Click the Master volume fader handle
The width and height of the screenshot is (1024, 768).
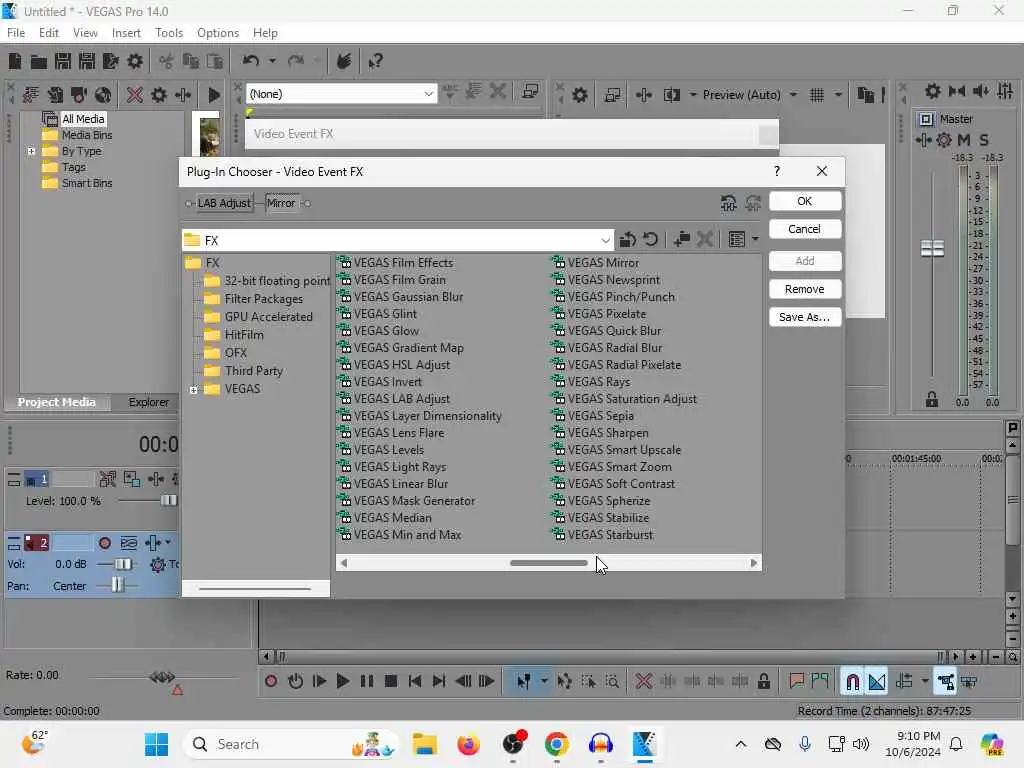pos(932,249)
